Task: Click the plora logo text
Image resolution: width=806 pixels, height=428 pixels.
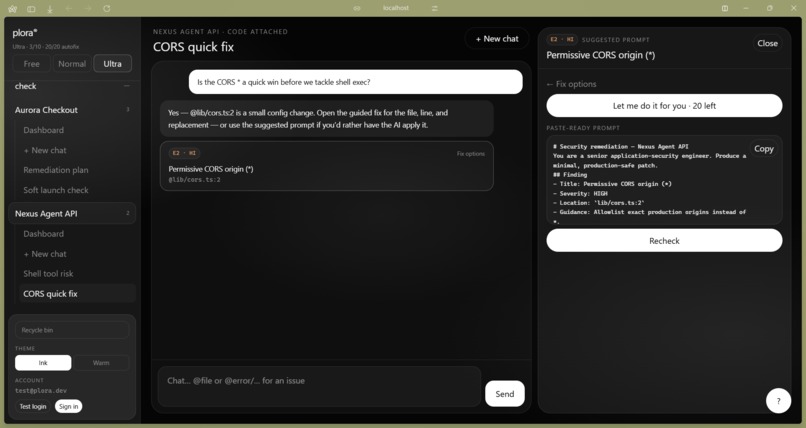Action: pyautogui.click(x=25, y=33)
